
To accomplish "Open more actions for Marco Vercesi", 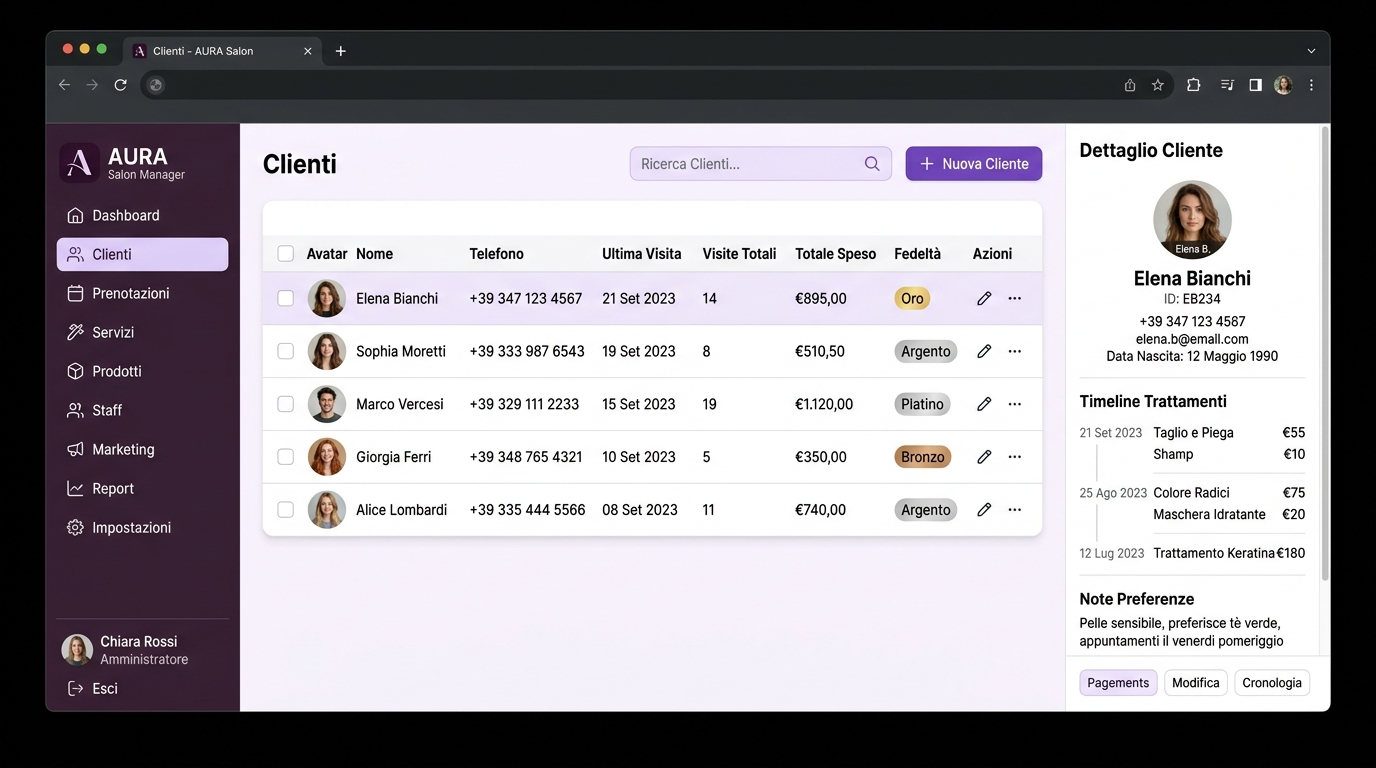I will pos(1015,404).
